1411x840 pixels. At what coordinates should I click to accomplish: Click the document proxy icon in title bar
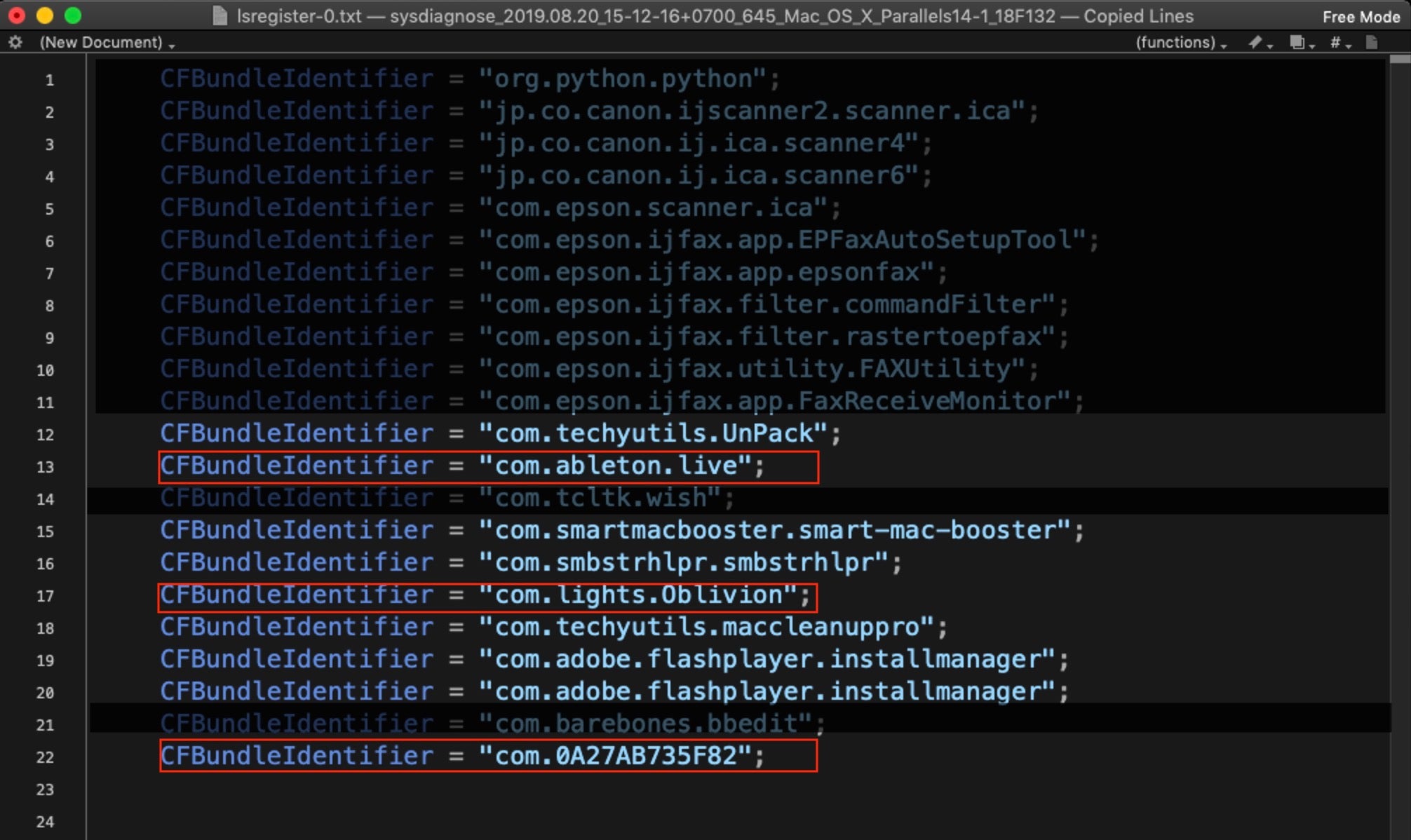pyautogui.click(x=220, y=15)
